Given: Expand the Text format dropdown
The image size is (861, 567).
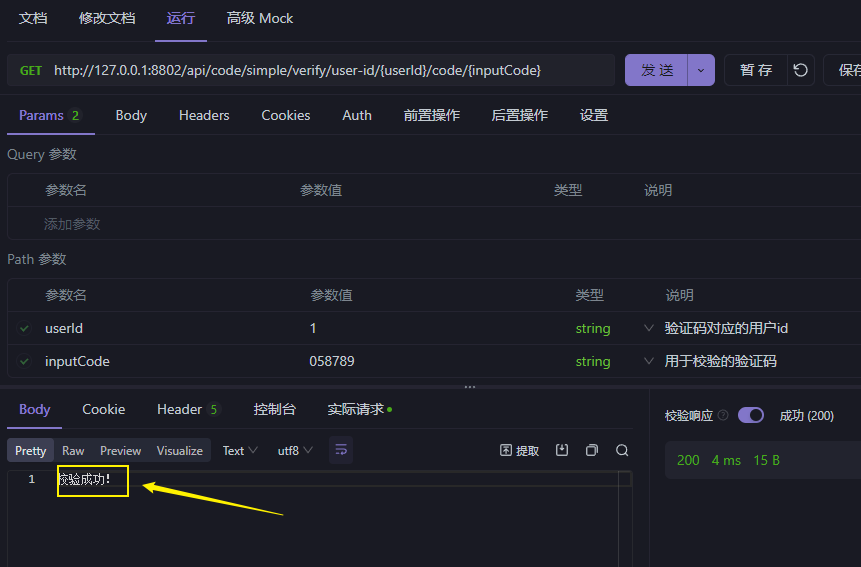Looking at the screenshot, I should (240, 451).
